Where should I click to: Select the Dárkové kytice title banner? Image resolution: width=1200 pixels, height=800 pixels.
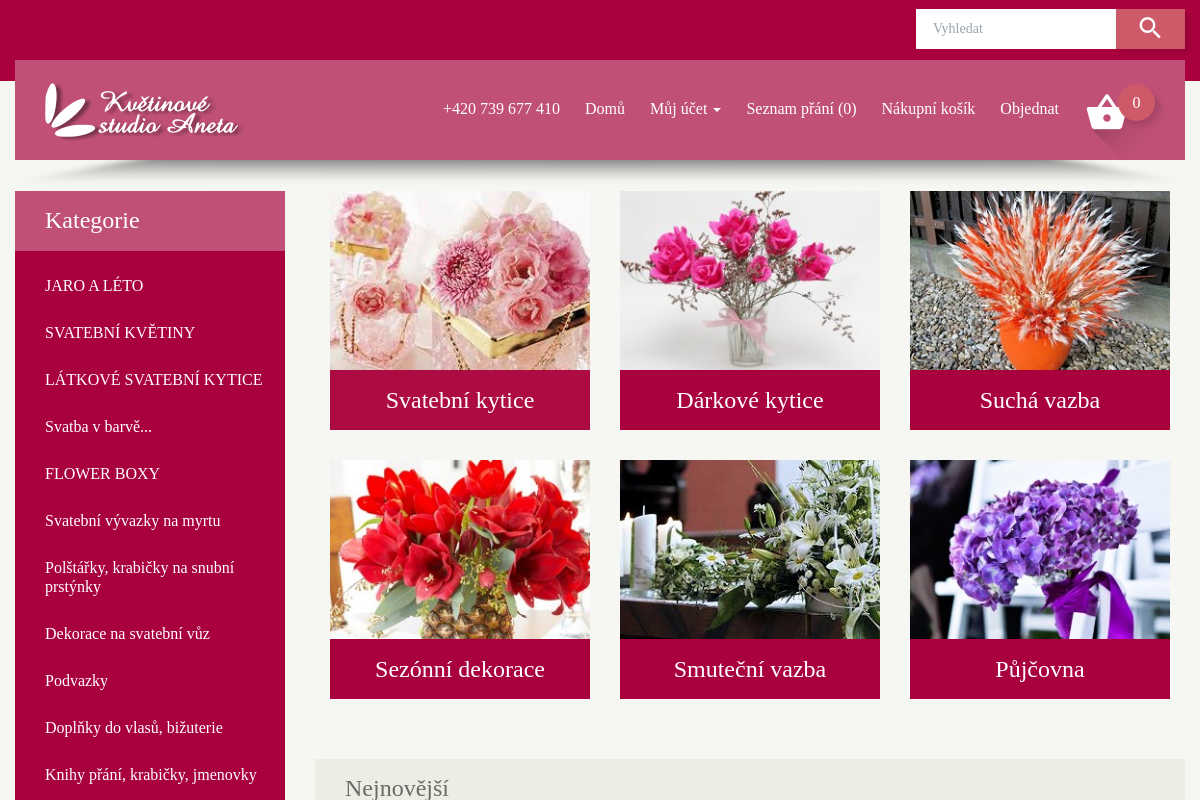[x=750, y=400]
